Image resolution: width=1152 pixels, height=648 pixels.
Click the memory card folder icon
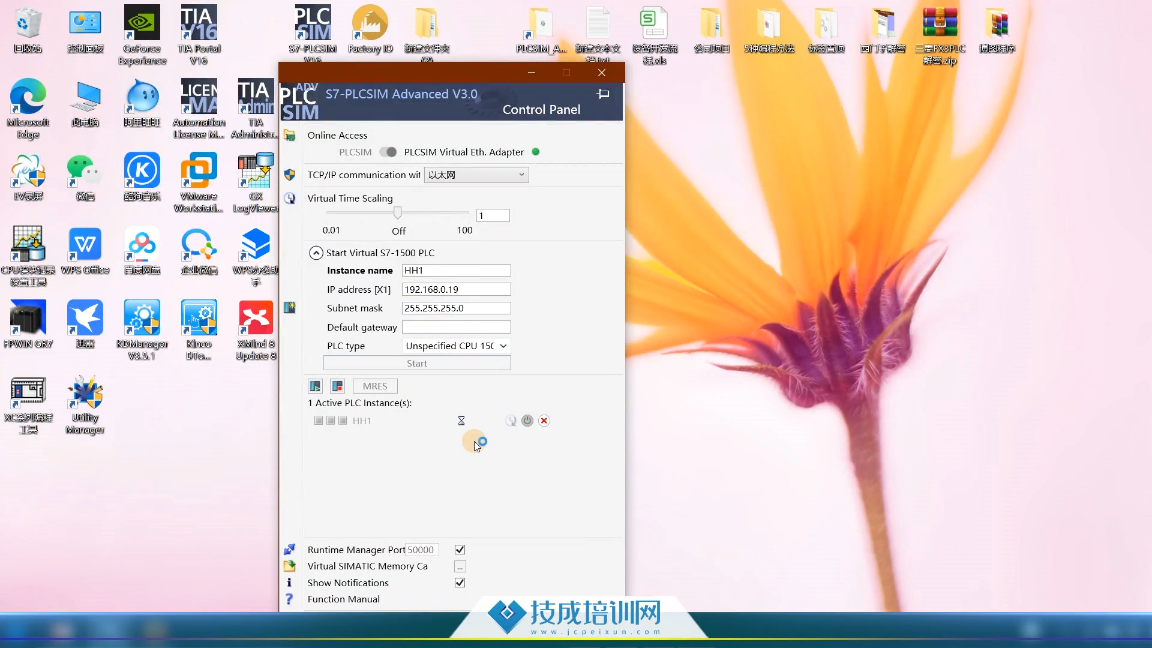pos(289,566)
